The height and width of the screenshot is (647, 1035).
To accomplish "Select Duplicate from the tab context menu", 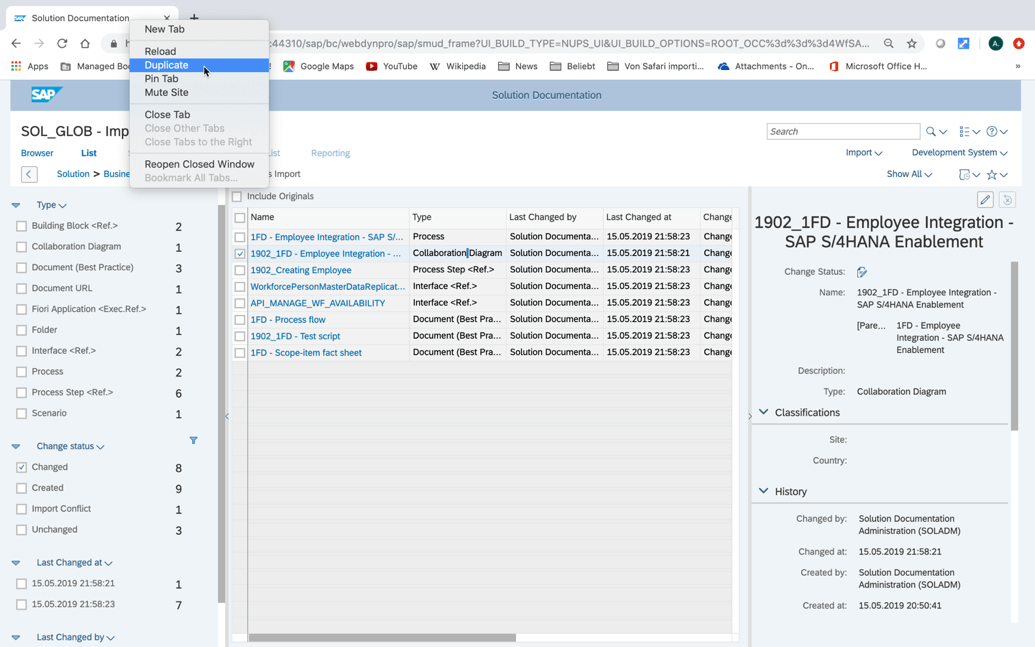I will [x=166, y=64].
